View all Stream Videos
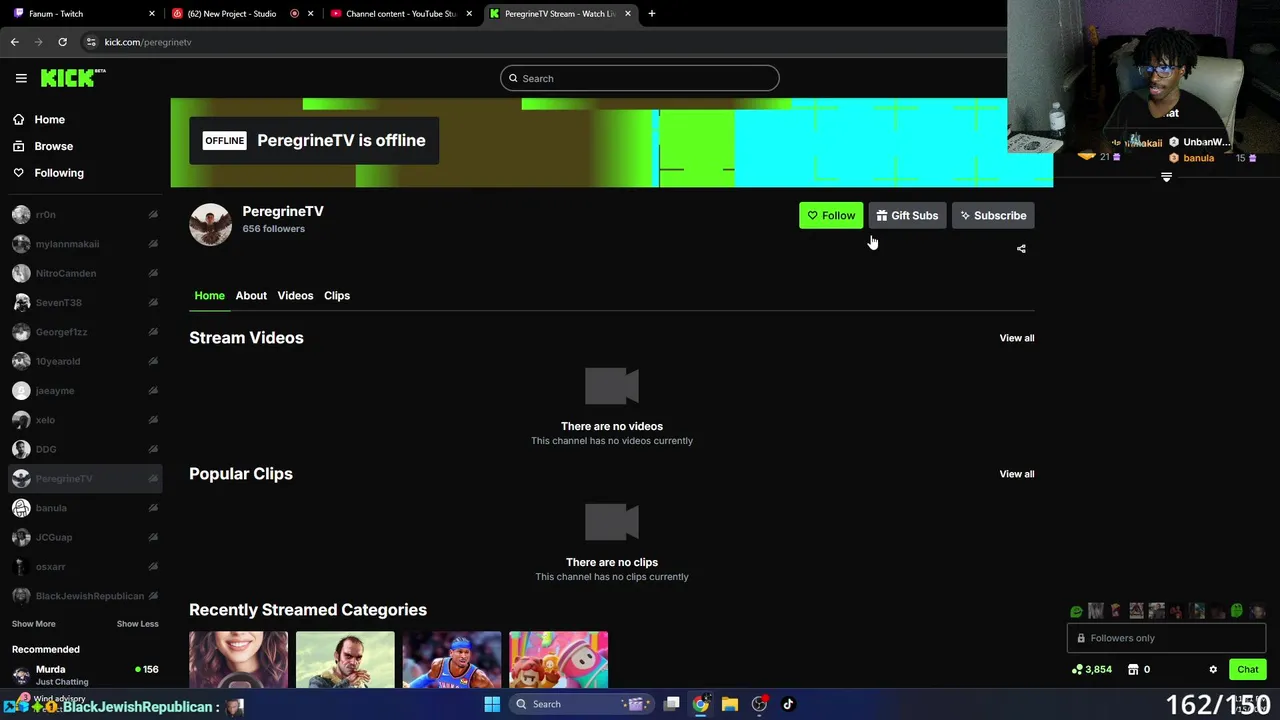 click(1017, 338)
